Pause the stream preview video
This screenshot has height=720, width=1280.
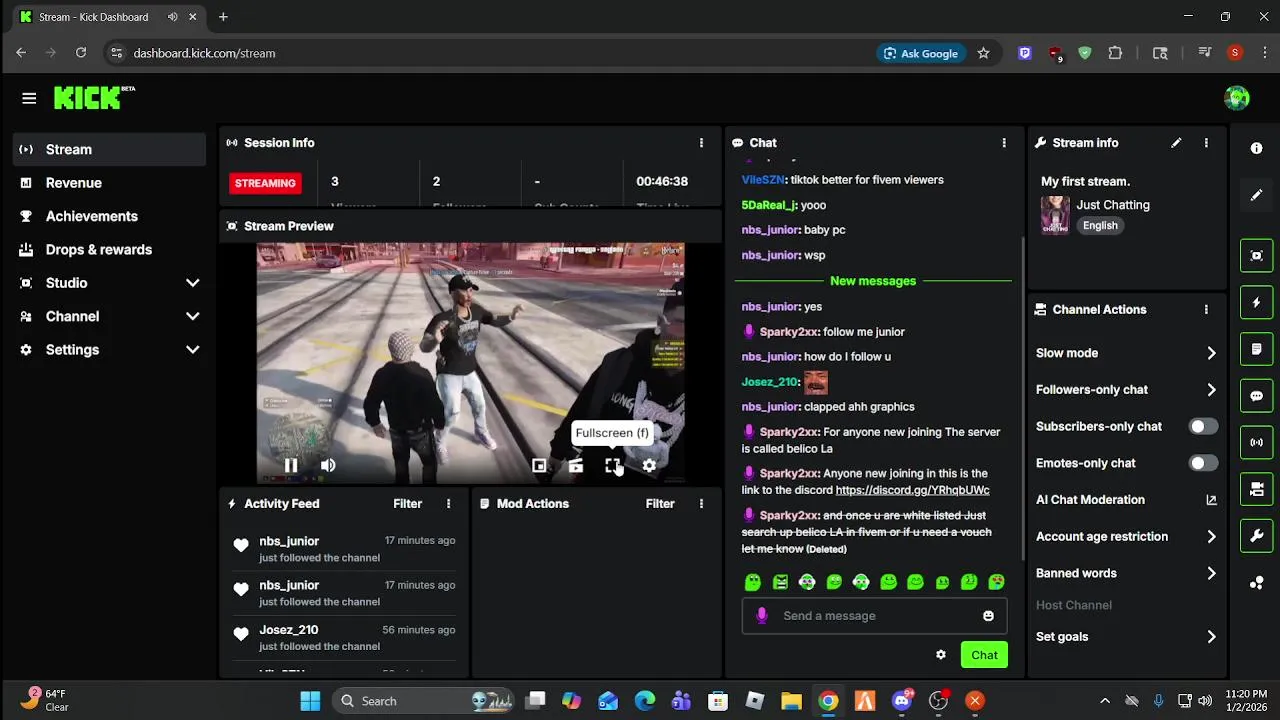point(291,465)
